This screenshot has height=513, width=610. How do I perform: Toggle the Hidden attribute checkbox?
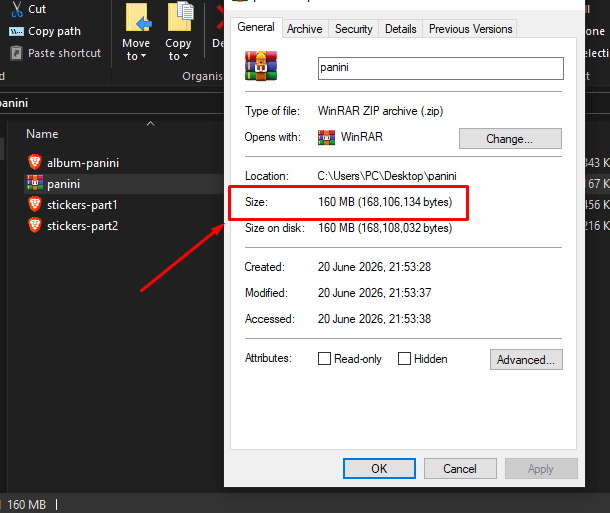tap(404, 359)
